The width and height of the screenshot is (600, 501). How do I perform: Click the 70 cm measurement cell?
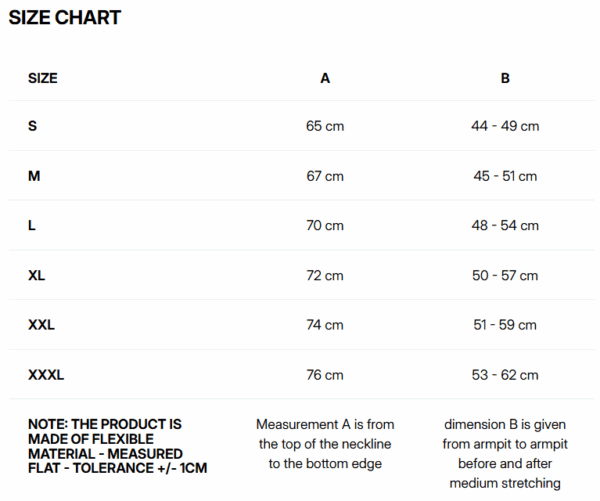[x=325, y=226]
